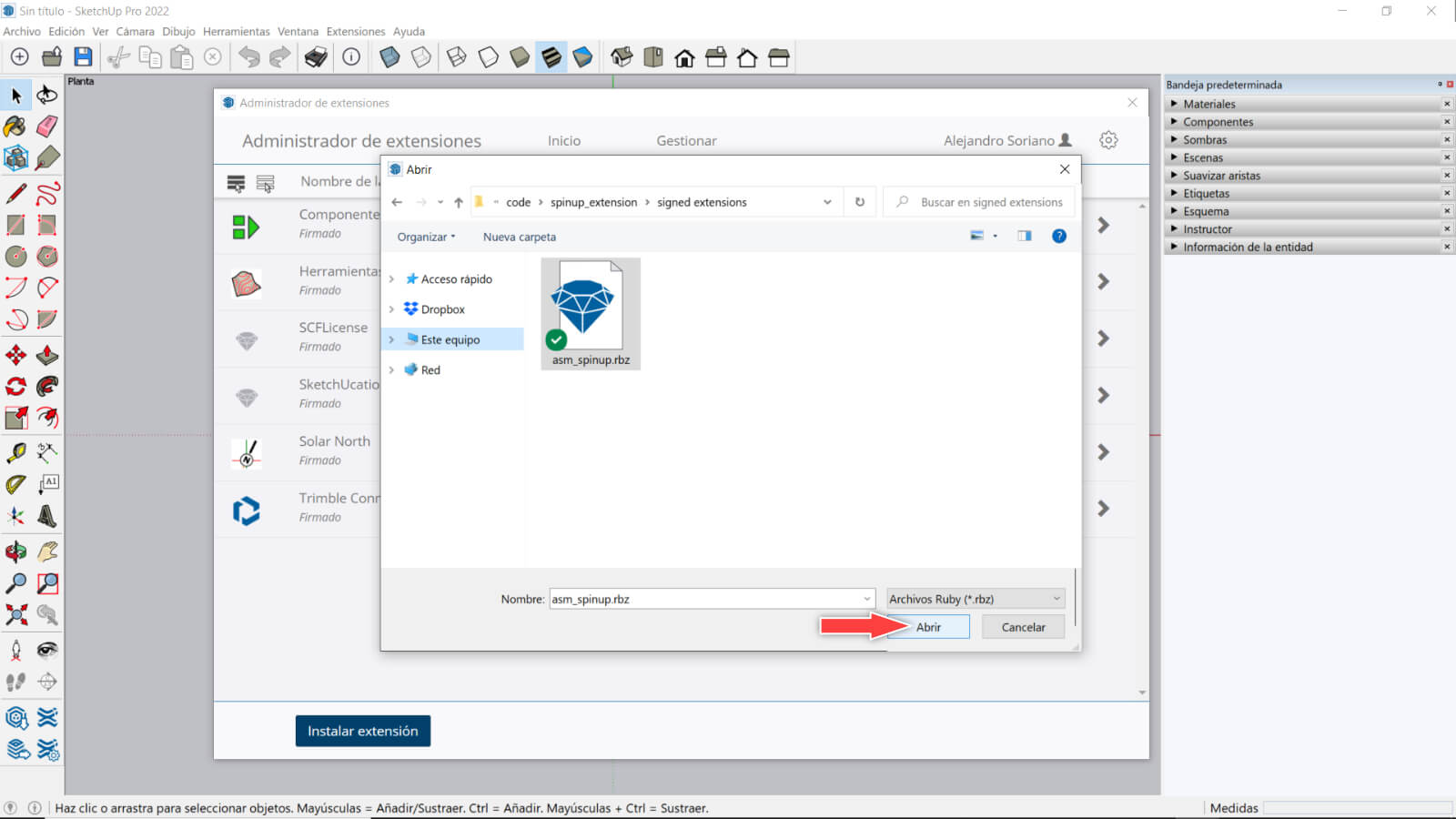Click the spinup_extension breadcrumb

pos(593,202)
